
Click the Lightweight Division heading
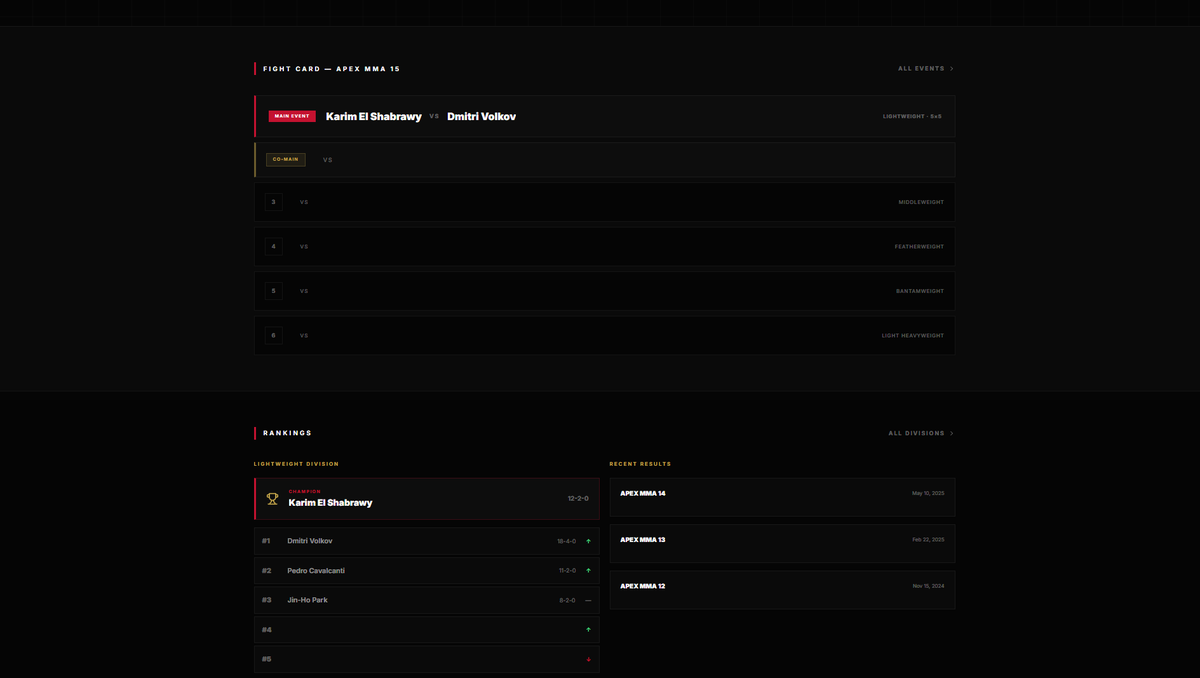click(296, 464)
